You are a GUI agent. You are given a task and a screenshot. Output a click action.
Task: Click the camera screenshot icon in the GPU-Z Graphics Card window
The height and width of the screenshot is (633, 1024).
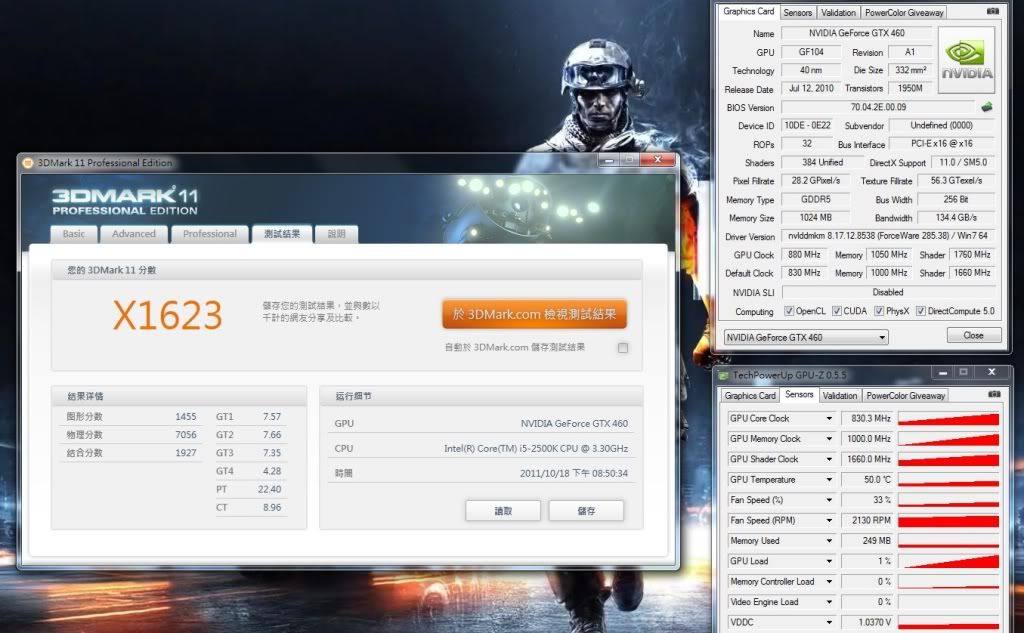coord(993,11)
